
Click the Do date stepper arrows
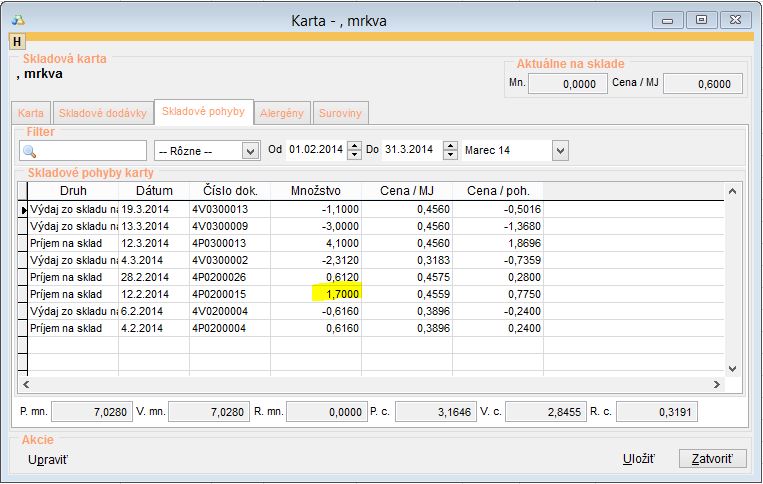tap(450, 151)
